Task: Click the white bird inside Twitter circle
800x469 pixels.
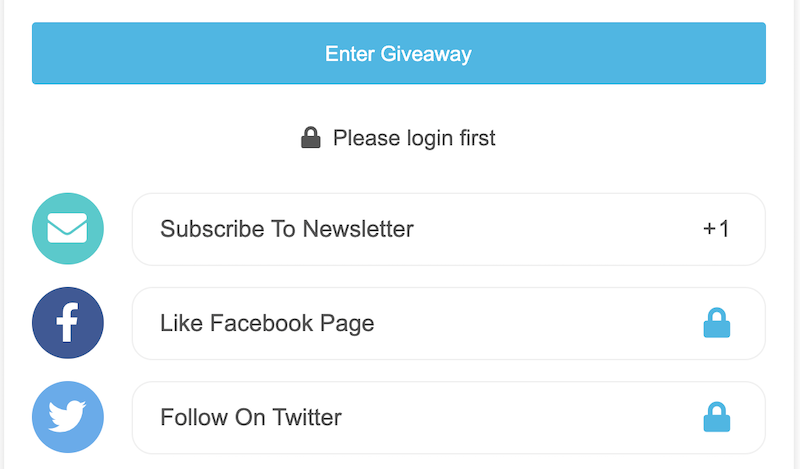Action: tap(67, 416)
